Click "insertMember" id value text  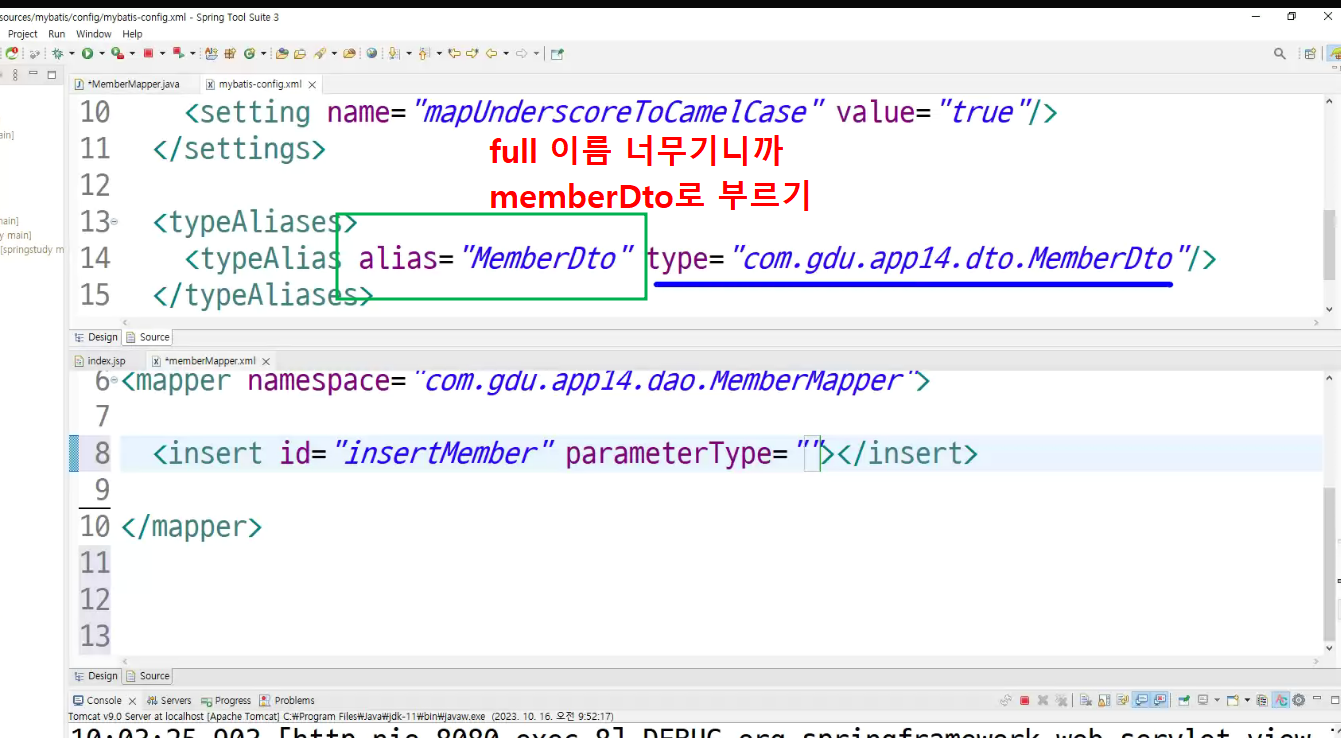(x=444, y=454)
